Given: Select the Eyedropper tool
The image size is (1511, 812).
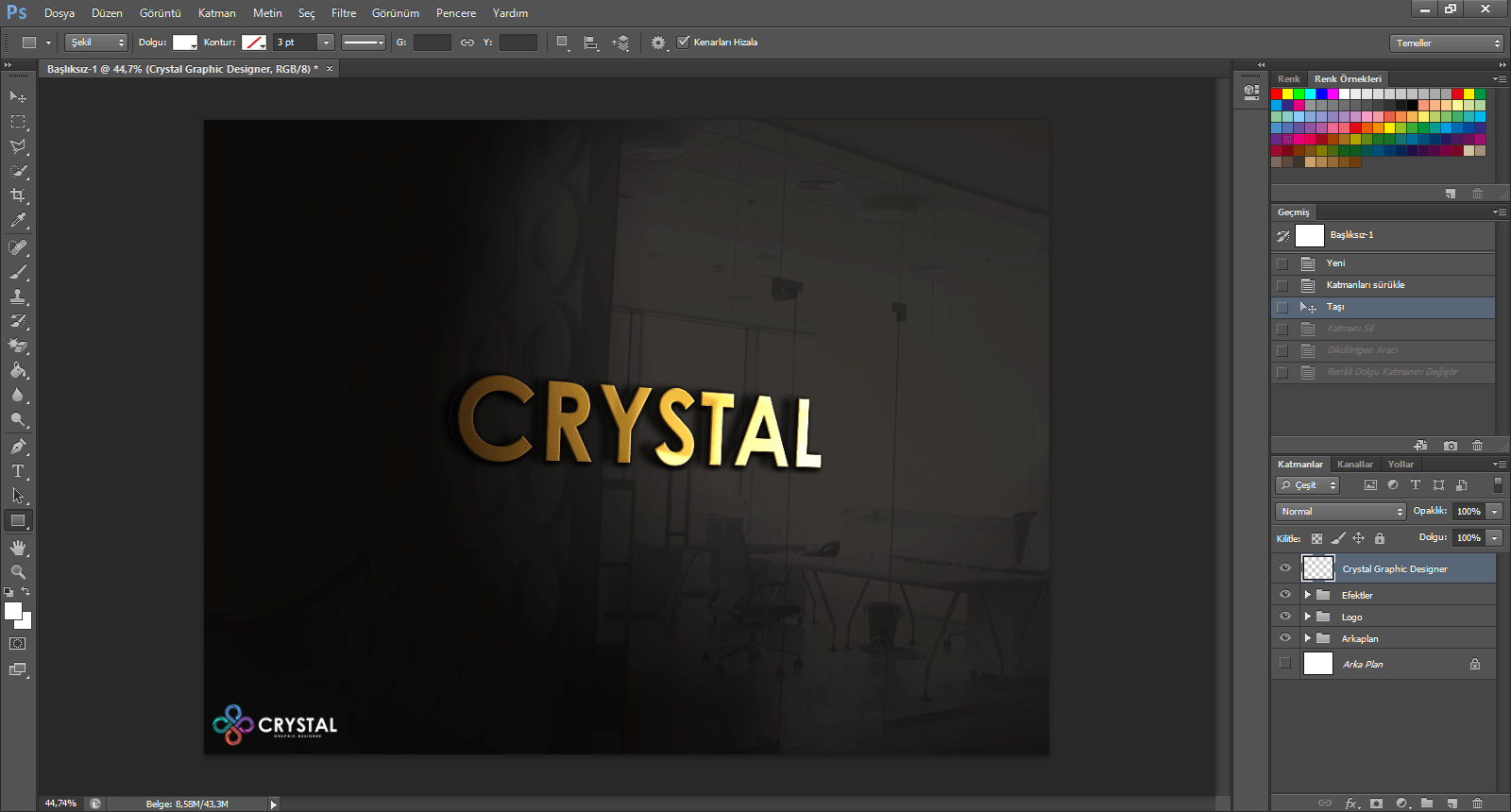Looking at the screenshot, I should 18,220.
